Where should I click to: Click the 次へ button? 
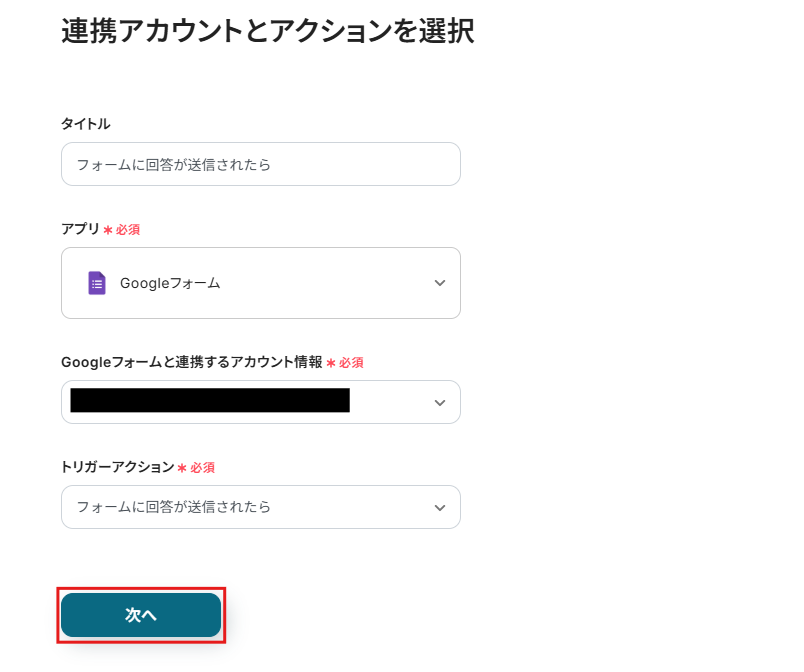141,615
